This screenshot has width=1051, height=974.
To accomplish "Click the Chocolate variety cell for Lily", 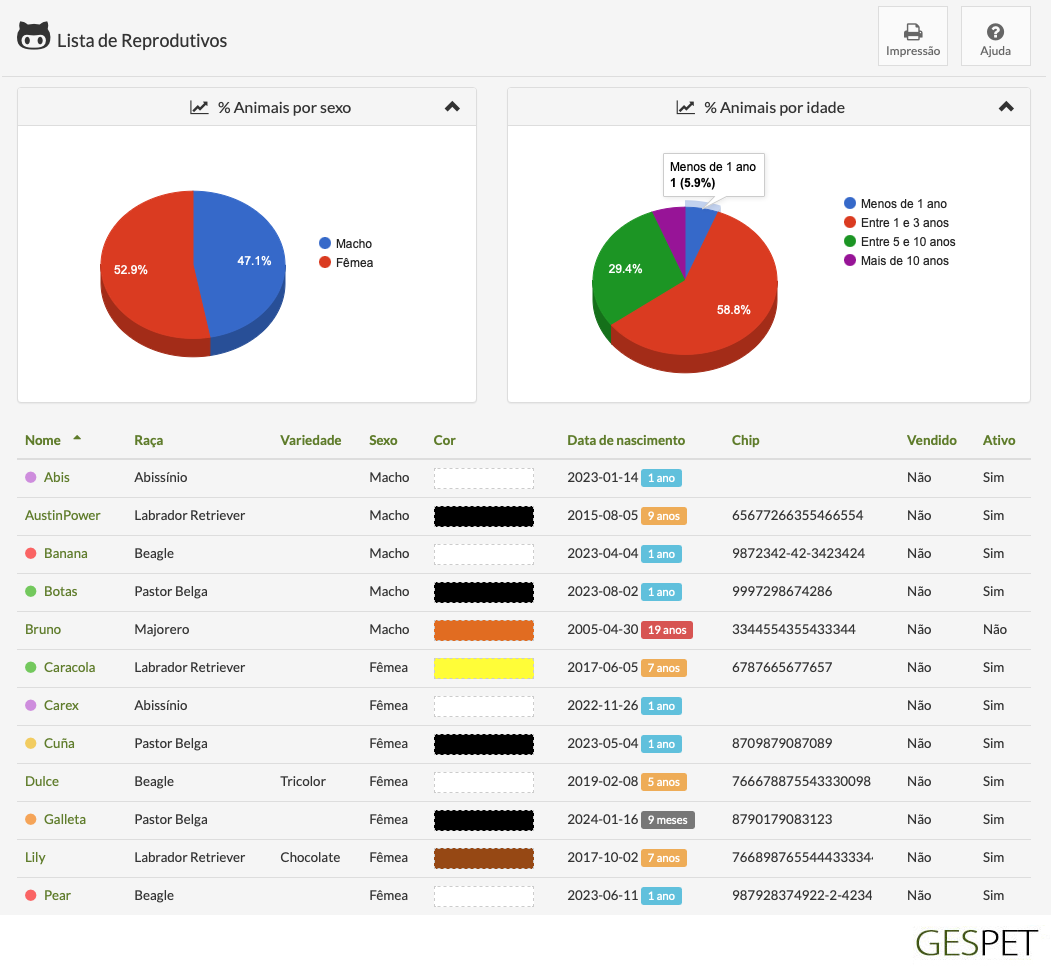I will click(x=310, y=857).
